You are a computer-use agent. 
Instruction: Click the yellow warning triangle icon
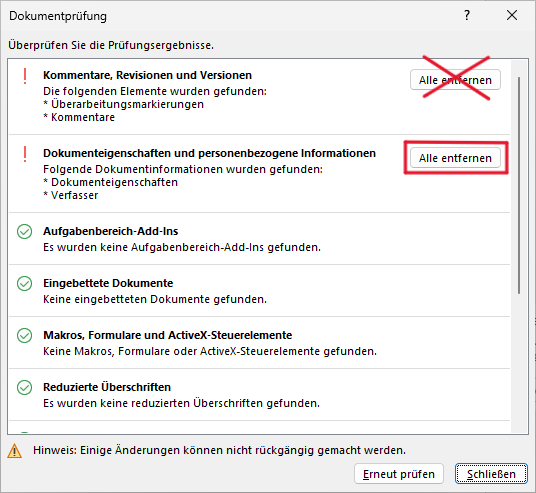[14, 451]
